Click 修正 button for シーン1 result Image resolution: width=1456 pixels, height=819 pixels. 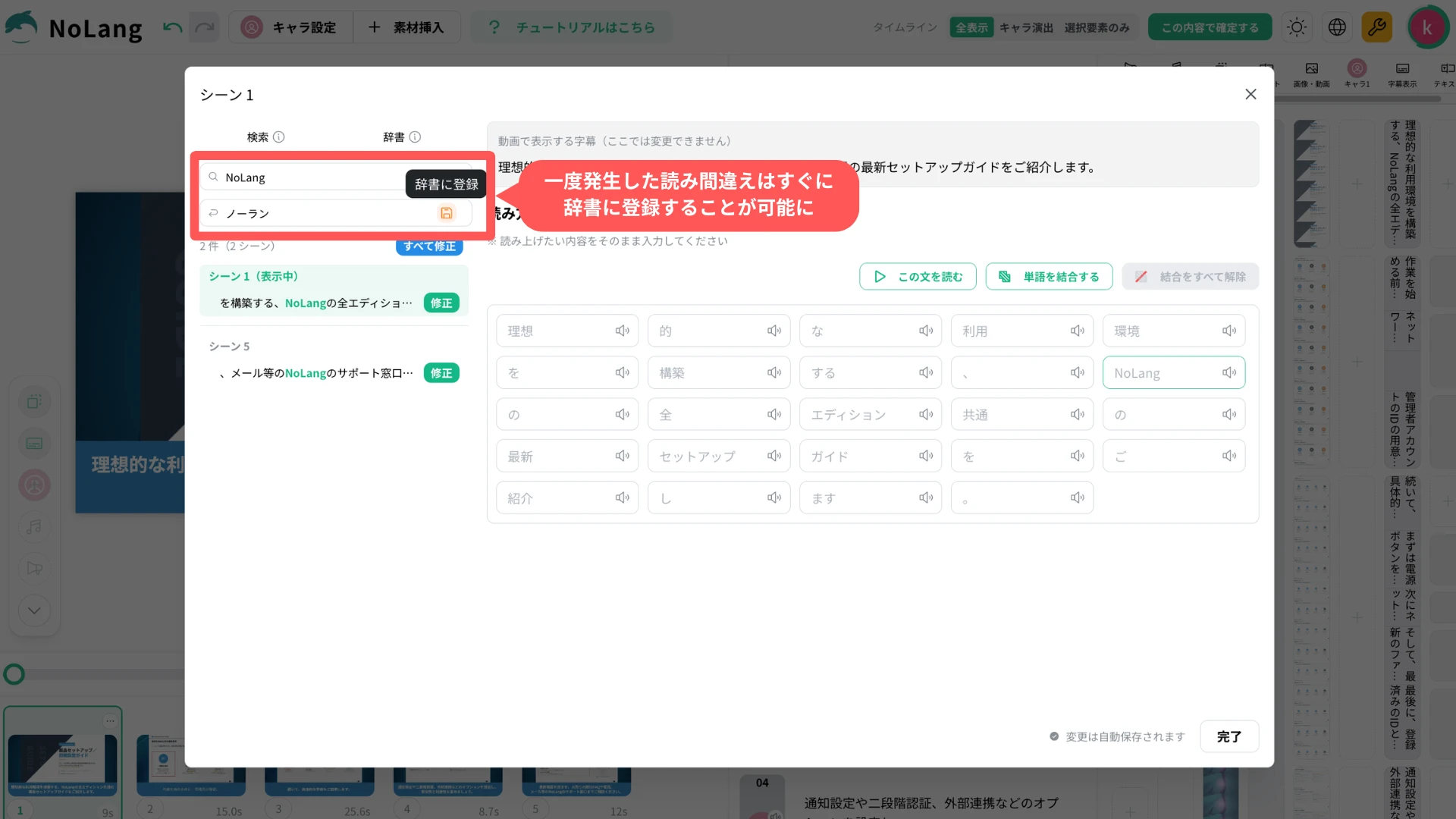click(441, 303)
